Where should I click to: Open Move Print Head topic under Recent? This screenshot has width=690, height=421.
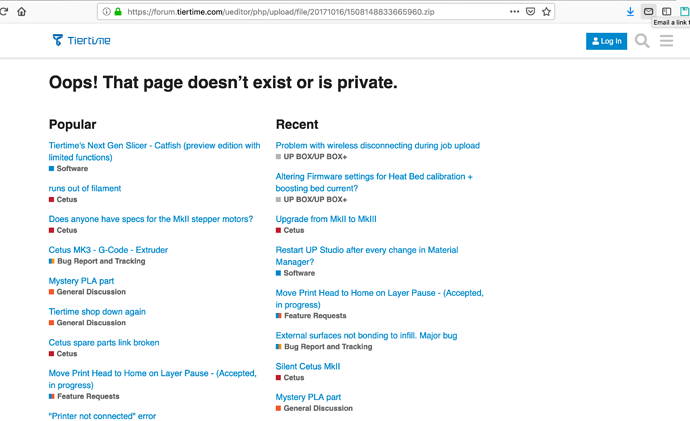(379, 299)
